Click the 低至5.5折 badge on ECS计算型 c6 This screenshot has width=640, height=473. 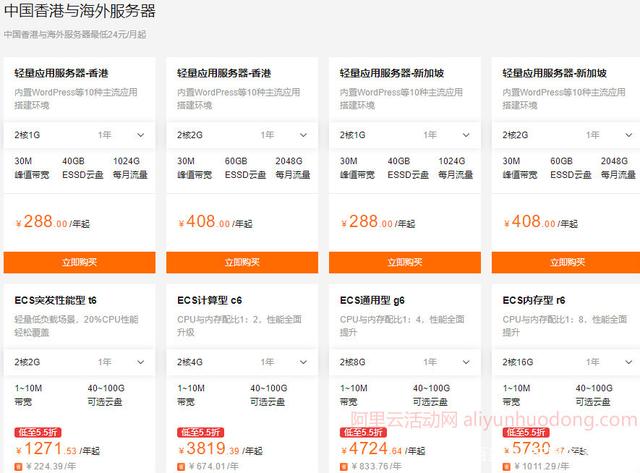tap(200, 432)
